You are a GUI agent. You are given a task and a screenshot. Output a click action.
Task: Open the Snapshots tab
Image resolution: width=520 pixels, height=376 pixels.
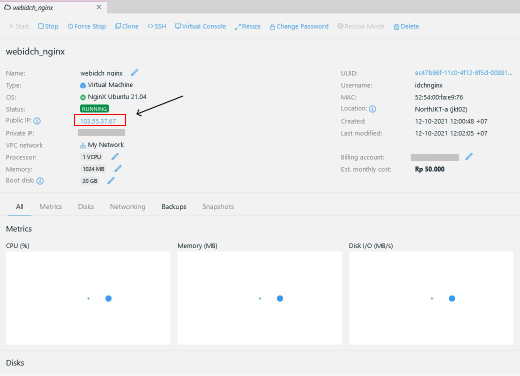pyautogui.click(x=218, y=207)
